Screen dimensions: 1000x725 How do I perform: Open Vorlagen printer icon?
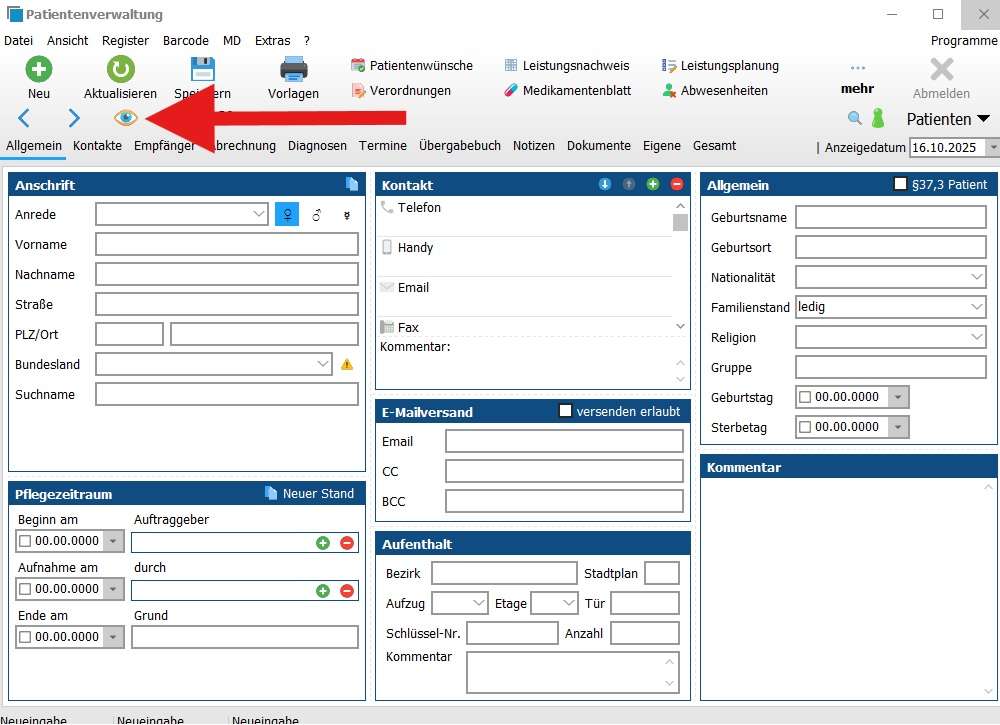tap(293, 69)
